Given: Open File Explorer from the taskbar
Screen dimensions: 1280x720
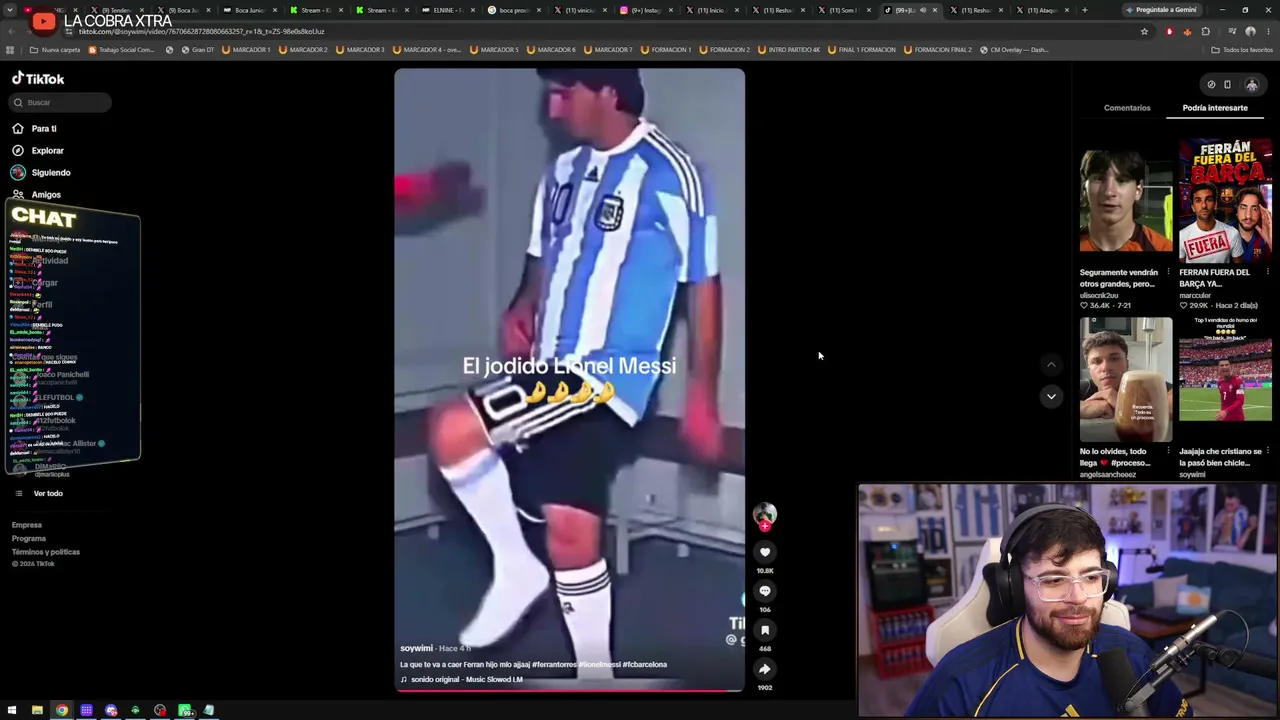Looking at the screenshot, I should tap(37, 711).
